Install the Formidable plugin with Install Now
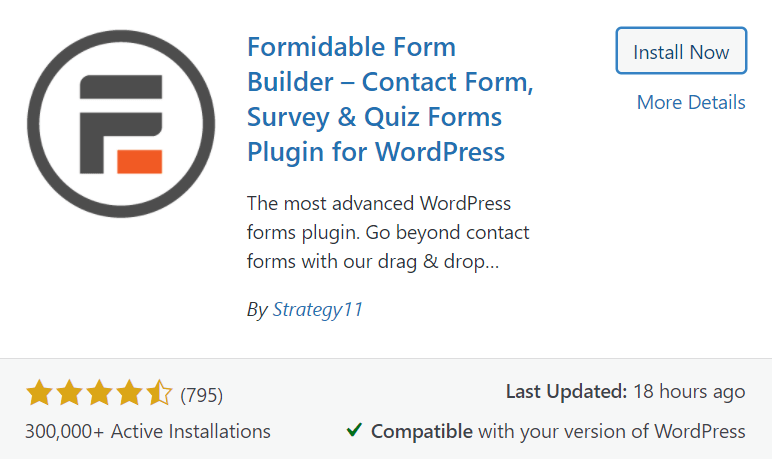The width and height of the screenshot is (772, 459). coord(681,51)
